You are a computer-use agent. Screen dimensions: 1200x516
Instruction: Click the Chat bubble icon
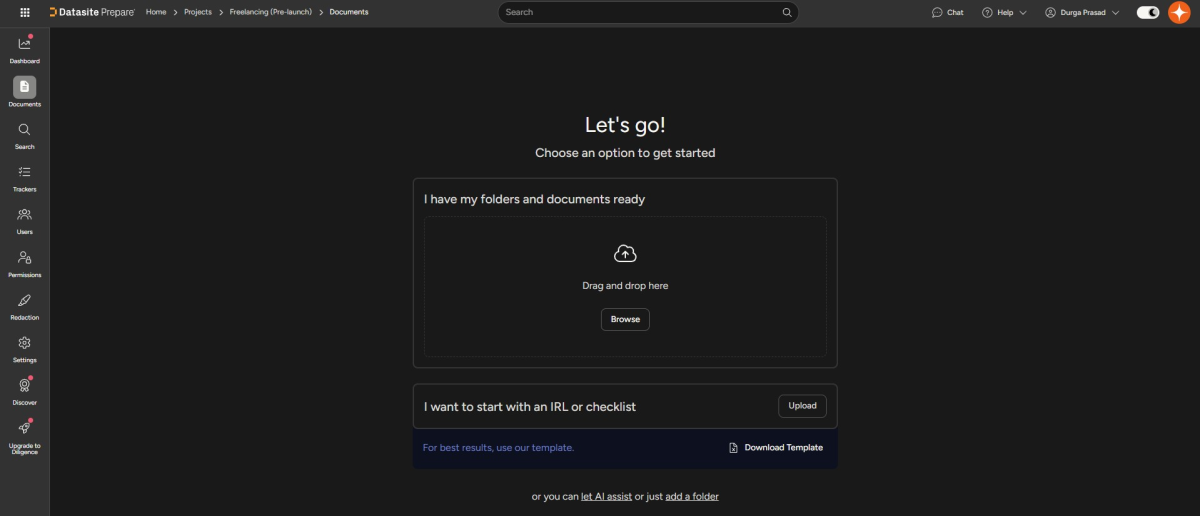[x=937, y=12]
